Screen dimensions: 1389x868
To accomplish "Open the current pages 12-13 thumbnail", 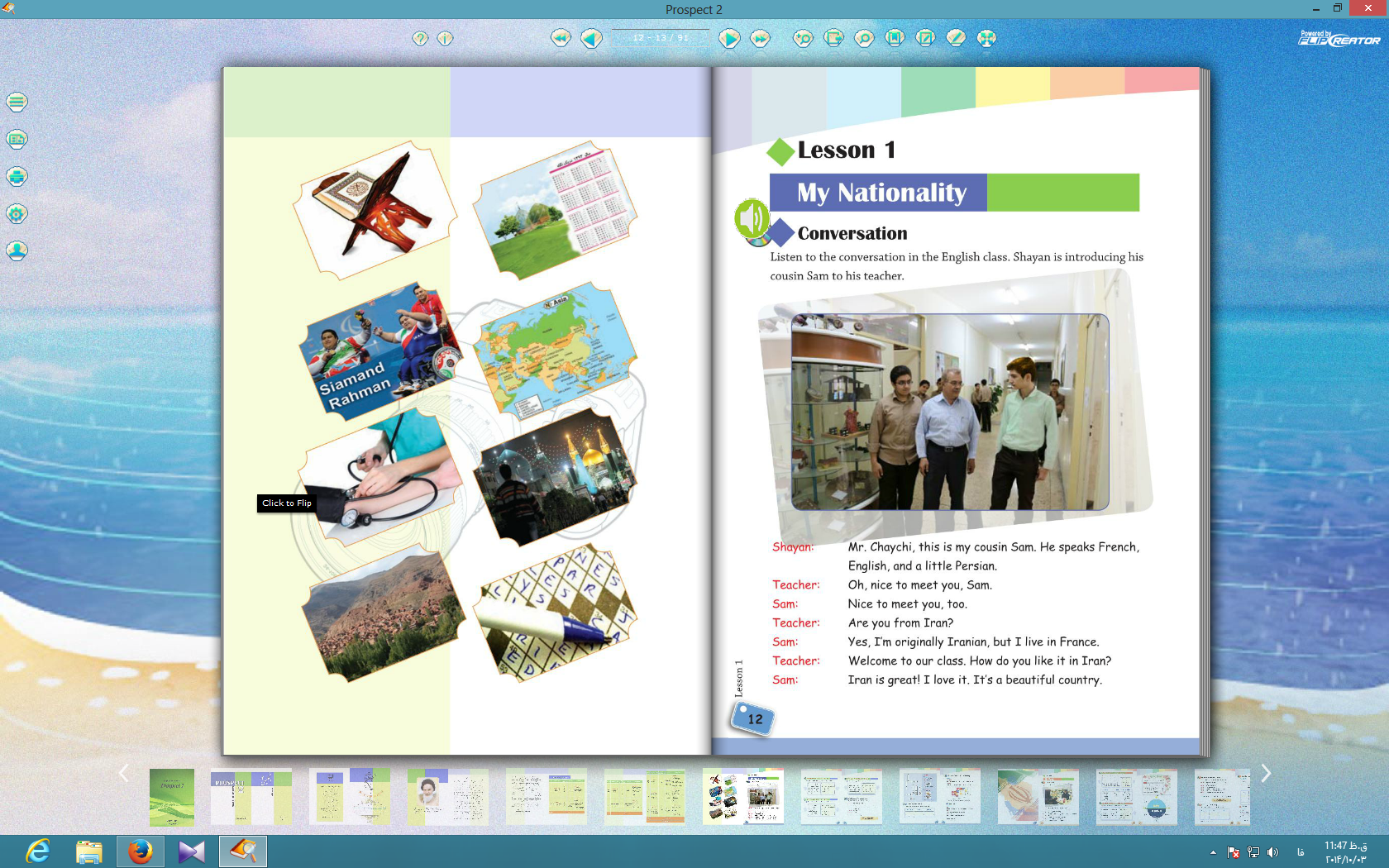I will [743, 797].
